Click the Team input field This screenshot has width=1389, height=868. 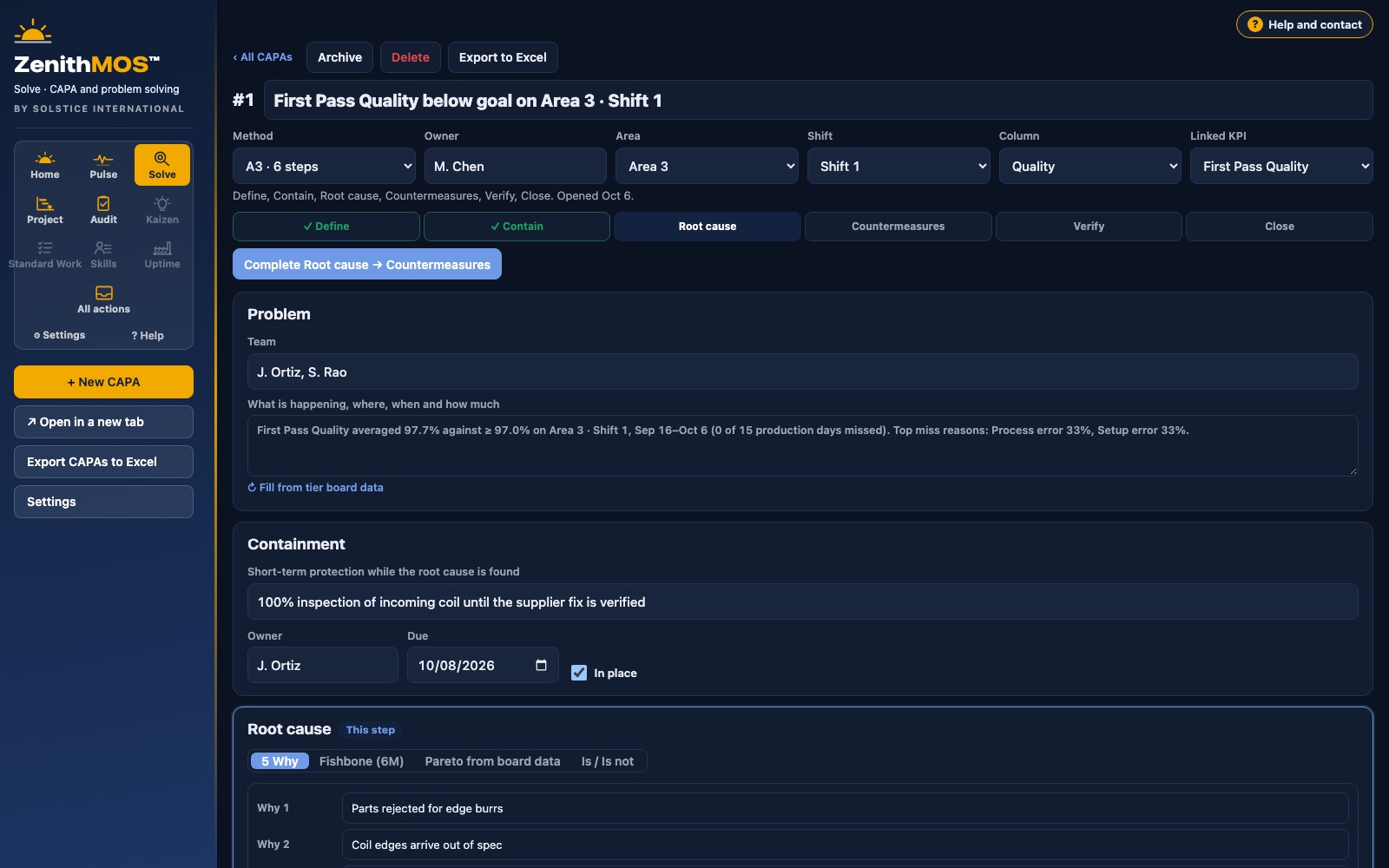pyautogui.click(x=803, y=372)
